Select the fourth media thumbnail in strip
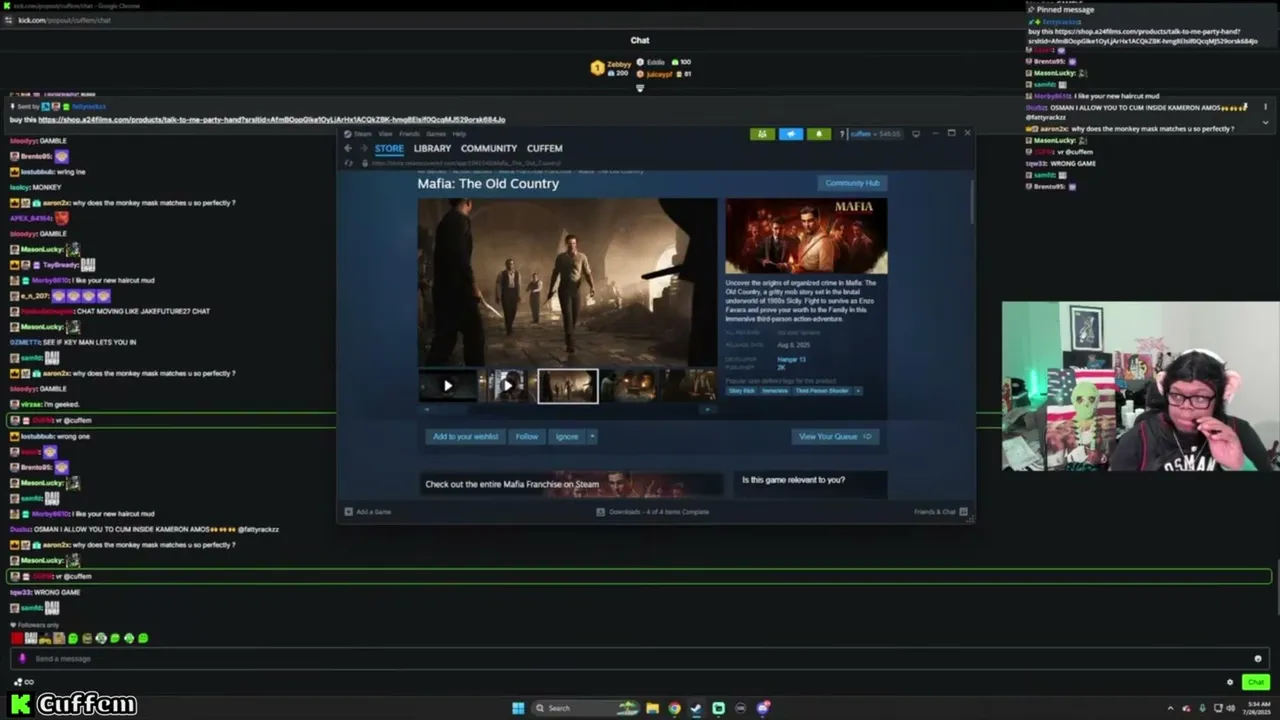Screen dimensions: 1280x720 pos(628,386)
